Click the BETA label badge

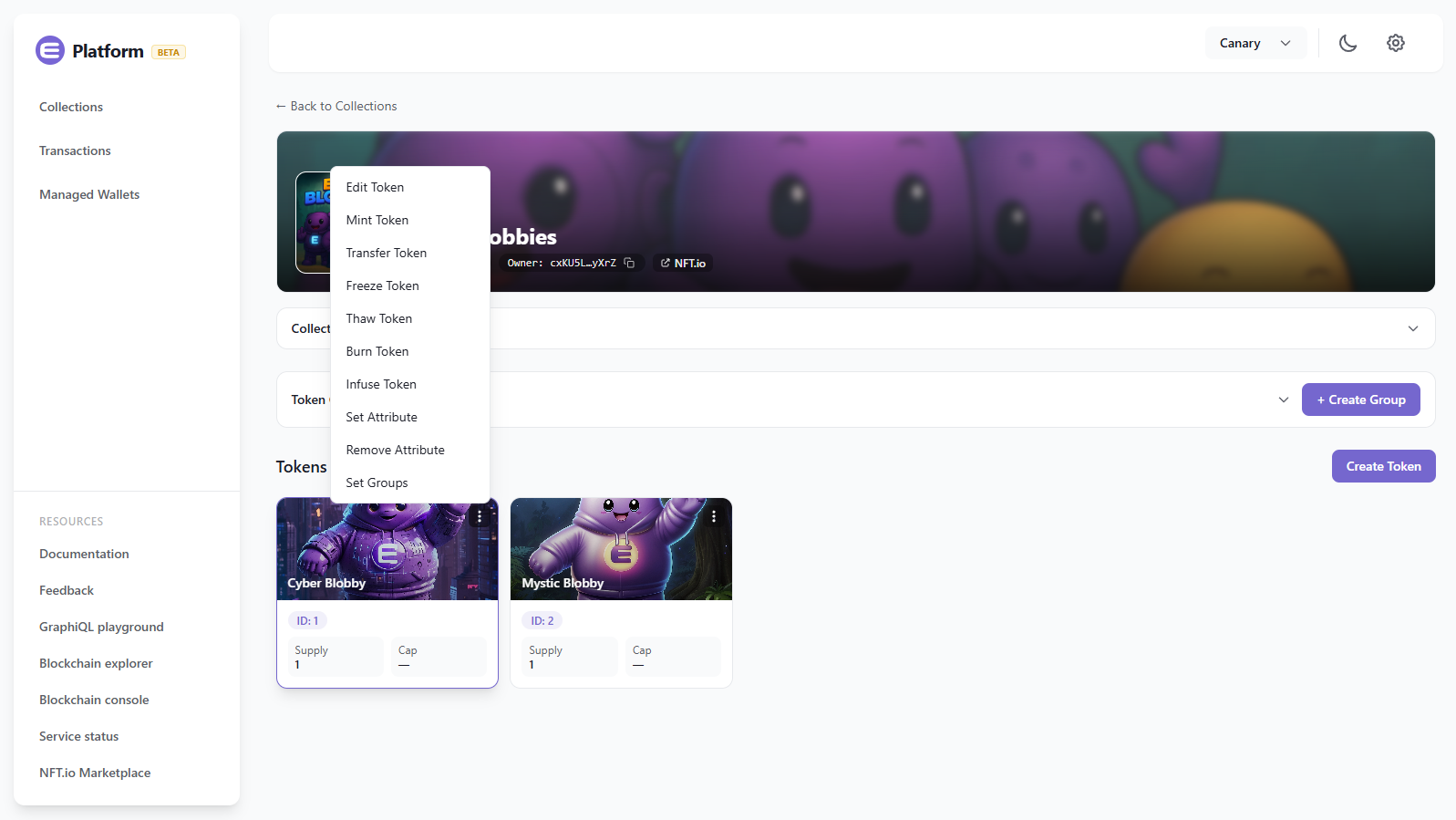(x=169, y=52)
